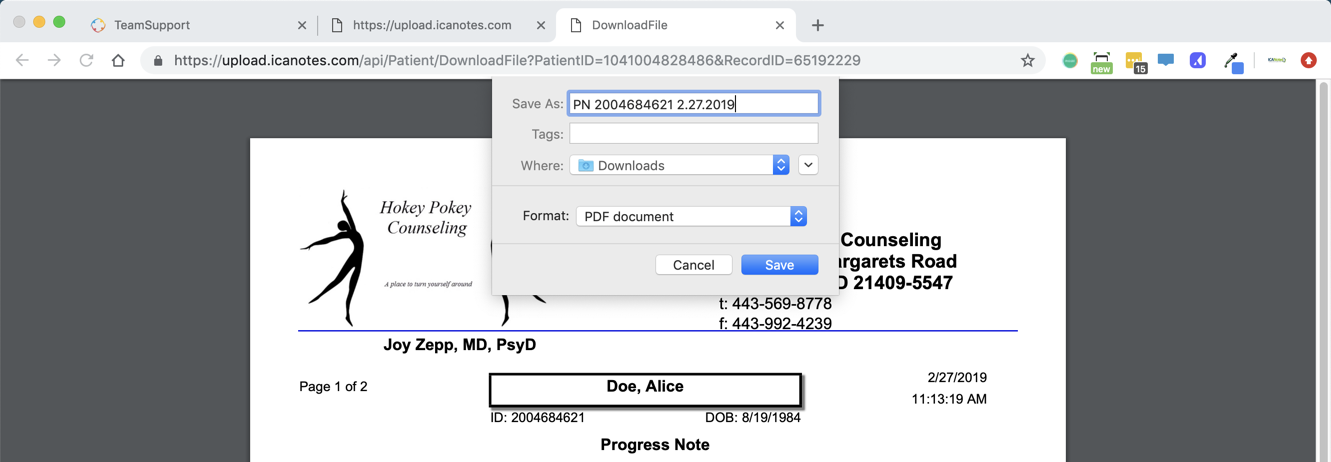Image resolution: width=1331 pixels, height=462 pixels.
Task: Switch to the upload.icanotes.com tab
Action: (432, 25)
